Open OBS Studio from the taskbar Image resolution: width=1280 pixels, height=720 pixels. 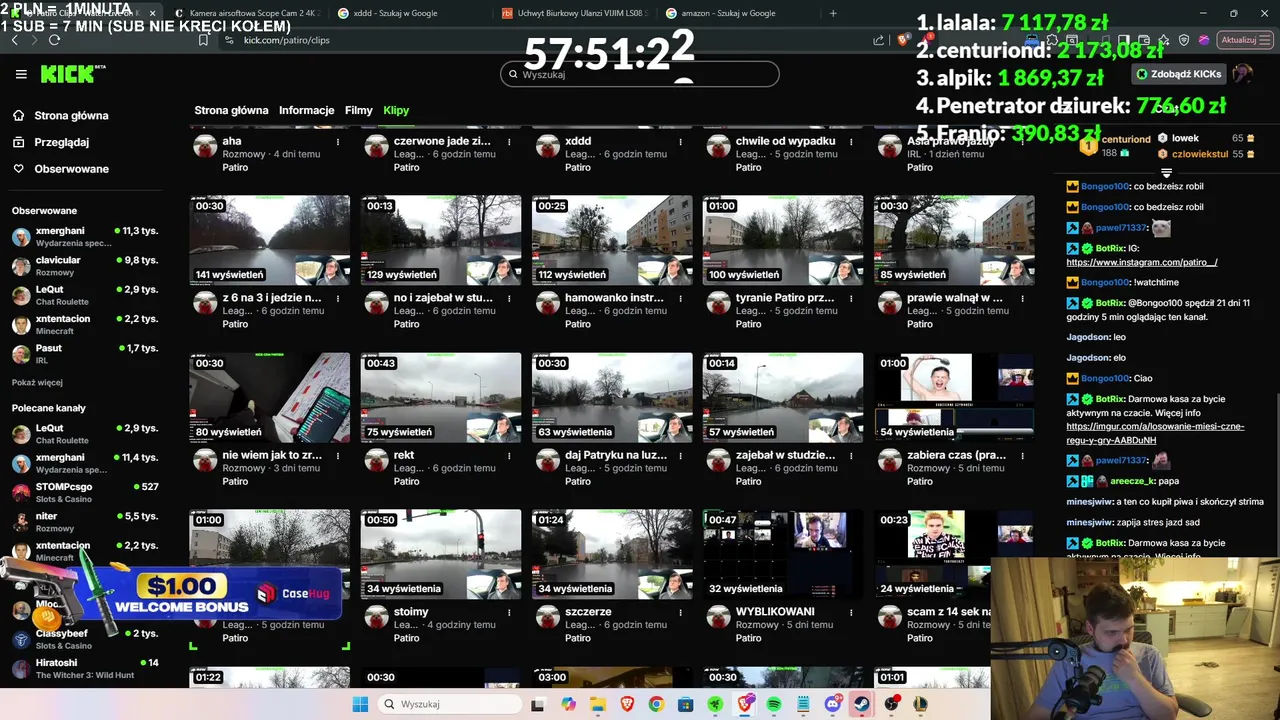[x=892, y=704]
